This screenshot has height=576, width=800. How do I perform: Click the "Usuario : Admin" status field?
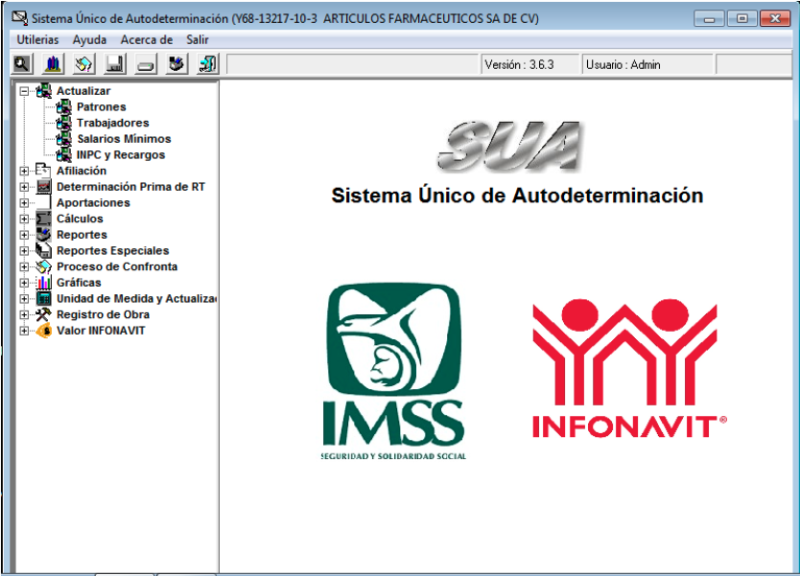(647, 65)
